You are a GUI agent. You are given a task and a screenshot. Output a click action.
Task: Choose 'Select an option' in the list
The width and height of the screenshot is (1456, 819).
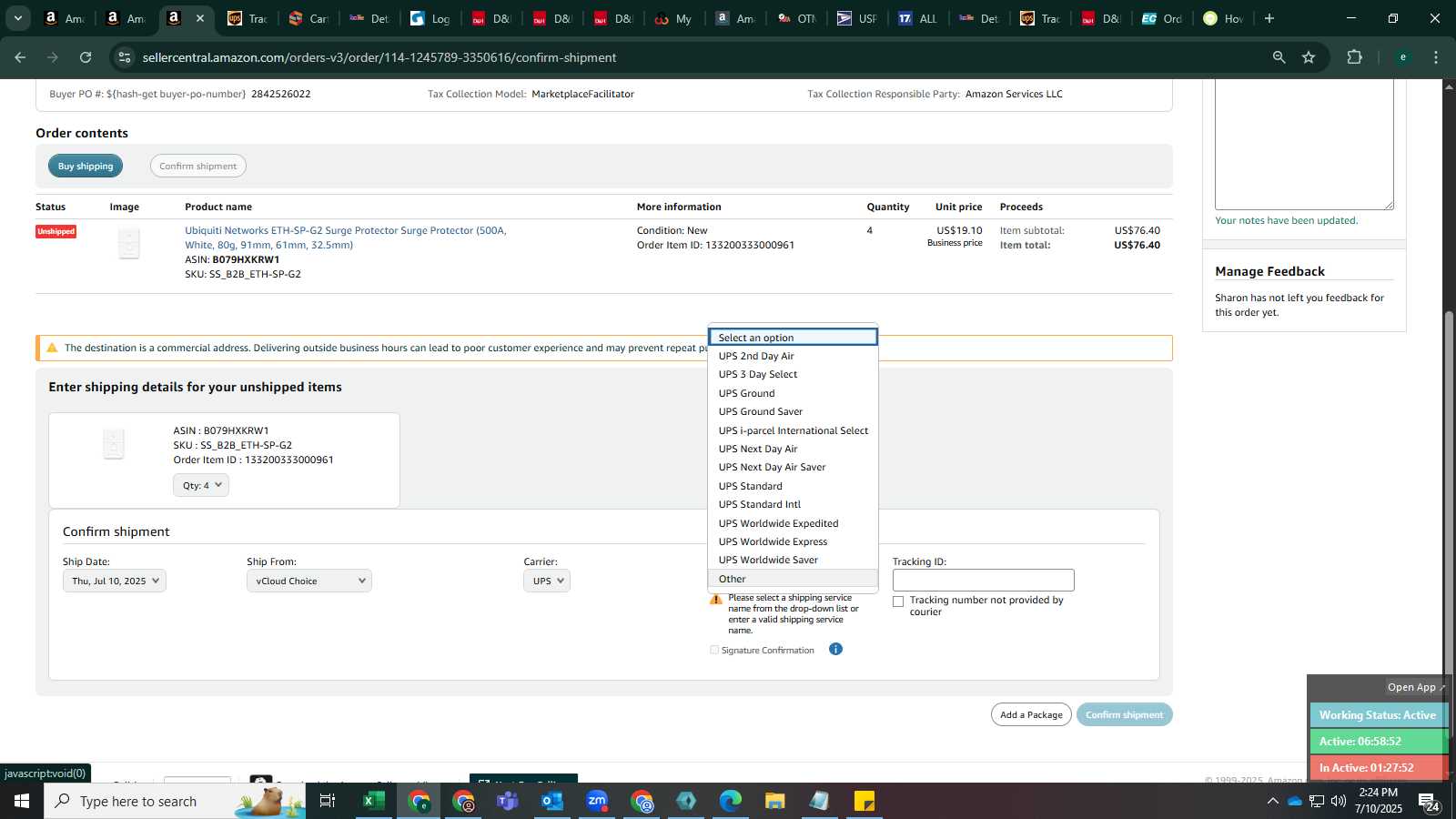(x=793, y=337)
